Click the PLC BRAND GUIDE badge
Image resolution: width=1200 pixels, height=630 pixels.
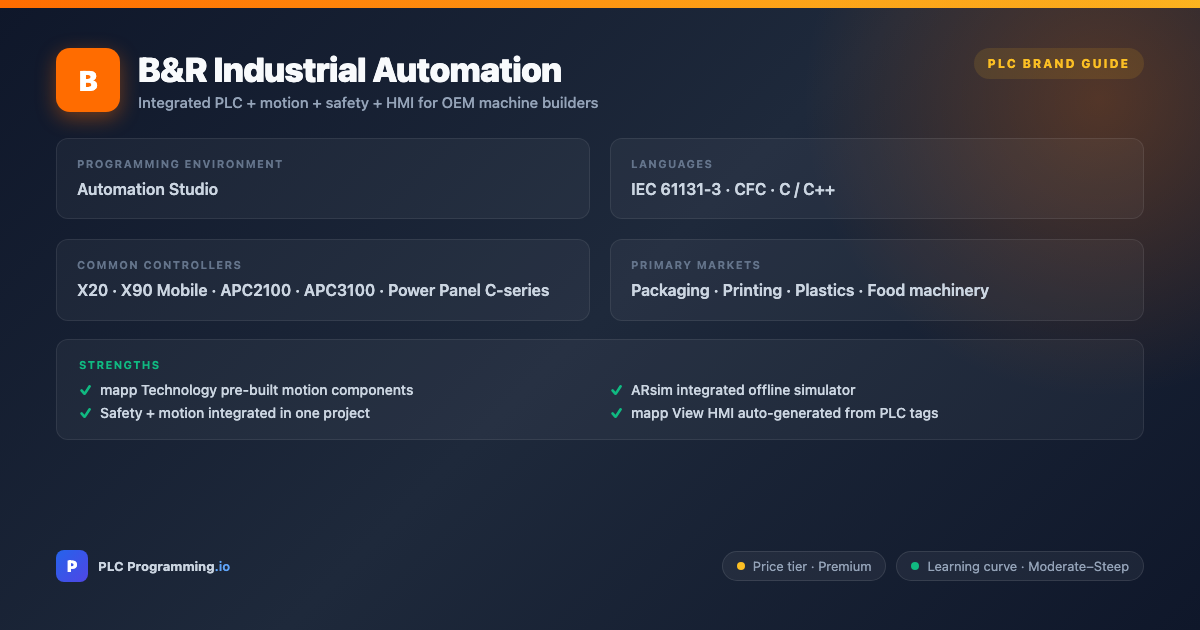click(1058, 64)
